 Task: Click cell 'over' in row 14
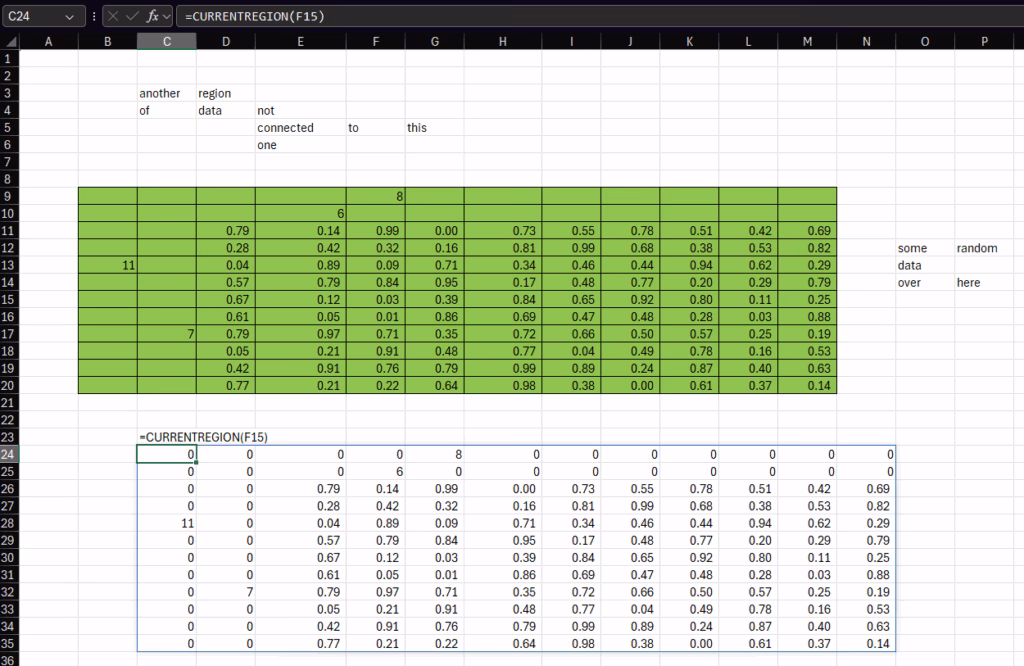pyautogui.click(x=925, y=283)
